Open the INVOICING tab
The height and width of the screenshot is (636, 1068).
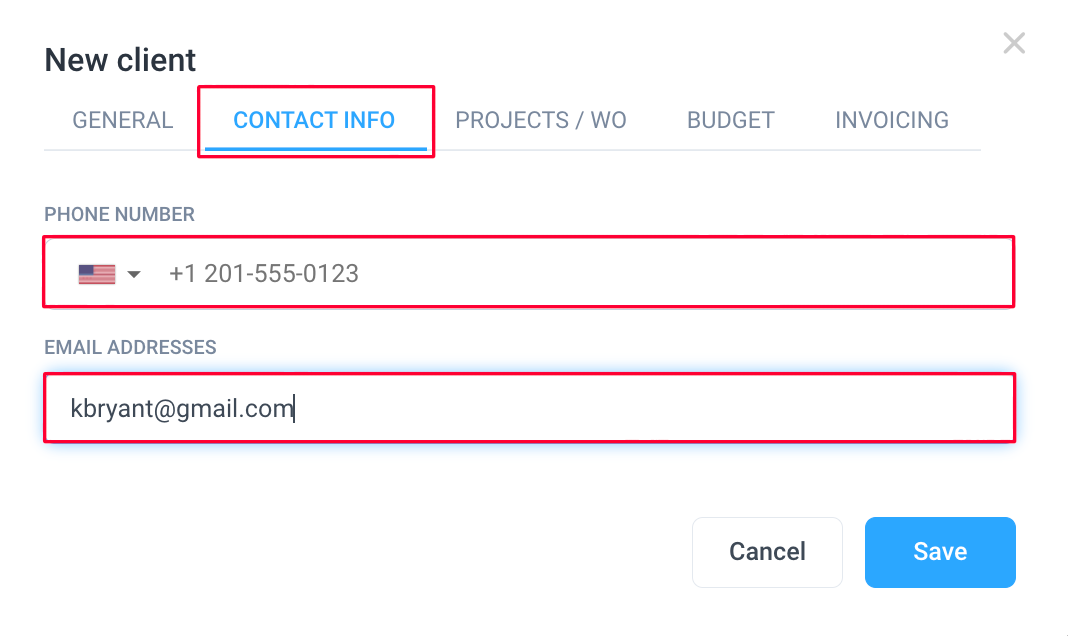[892, 121]
